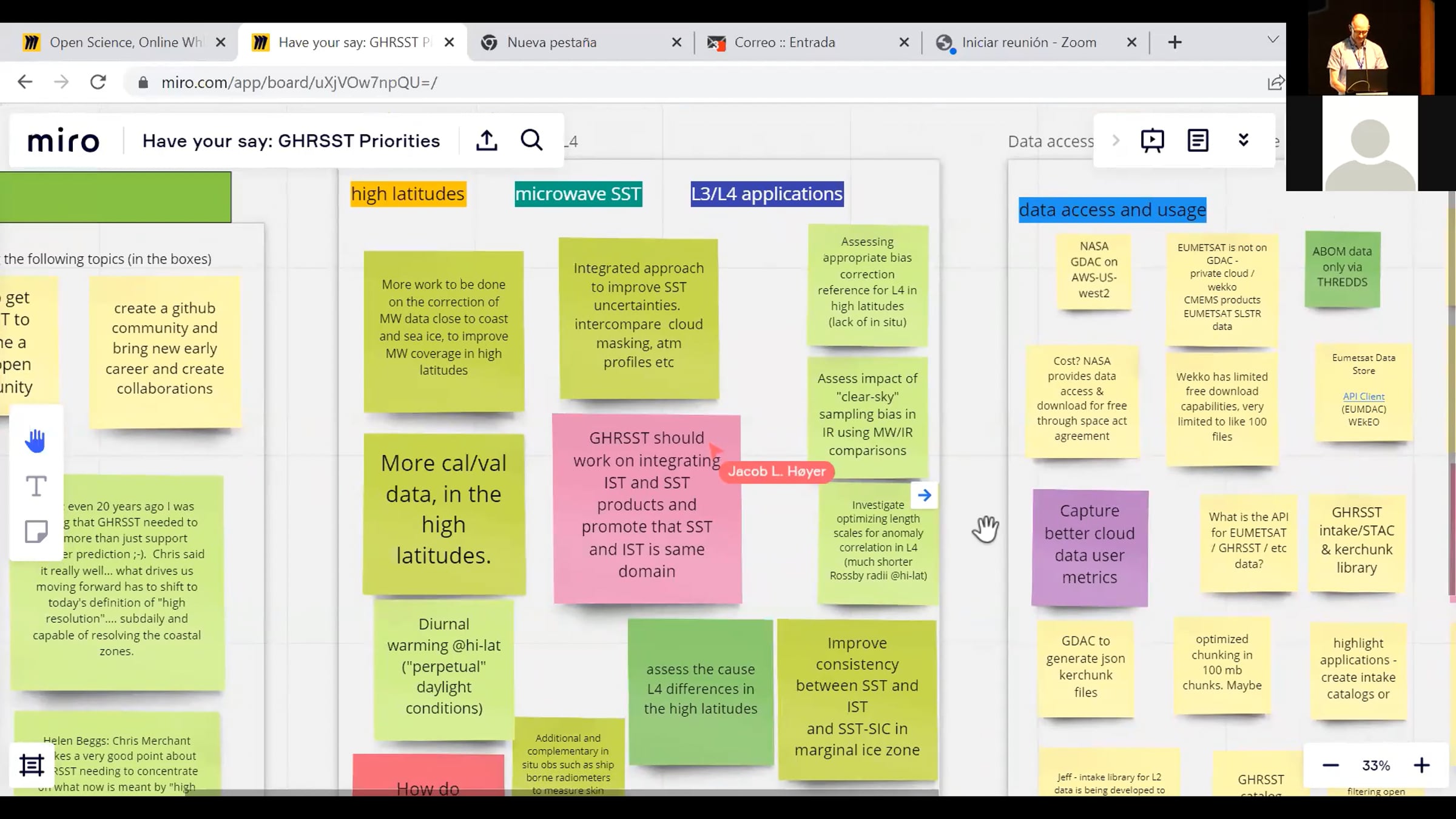This screenshot has height=819, width=1456.
Task: Select the hand pan tool
Action: [36, 441]
